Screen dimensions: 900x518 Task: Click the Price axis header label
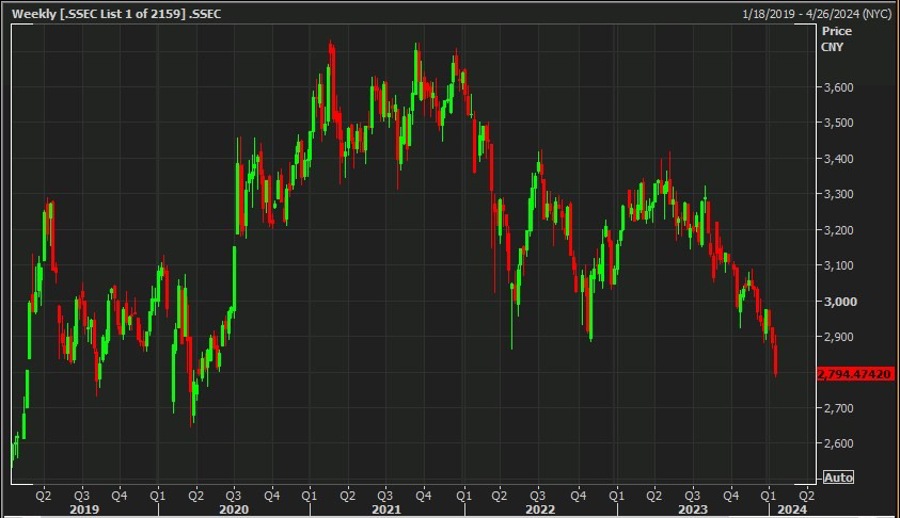point(837,31)
